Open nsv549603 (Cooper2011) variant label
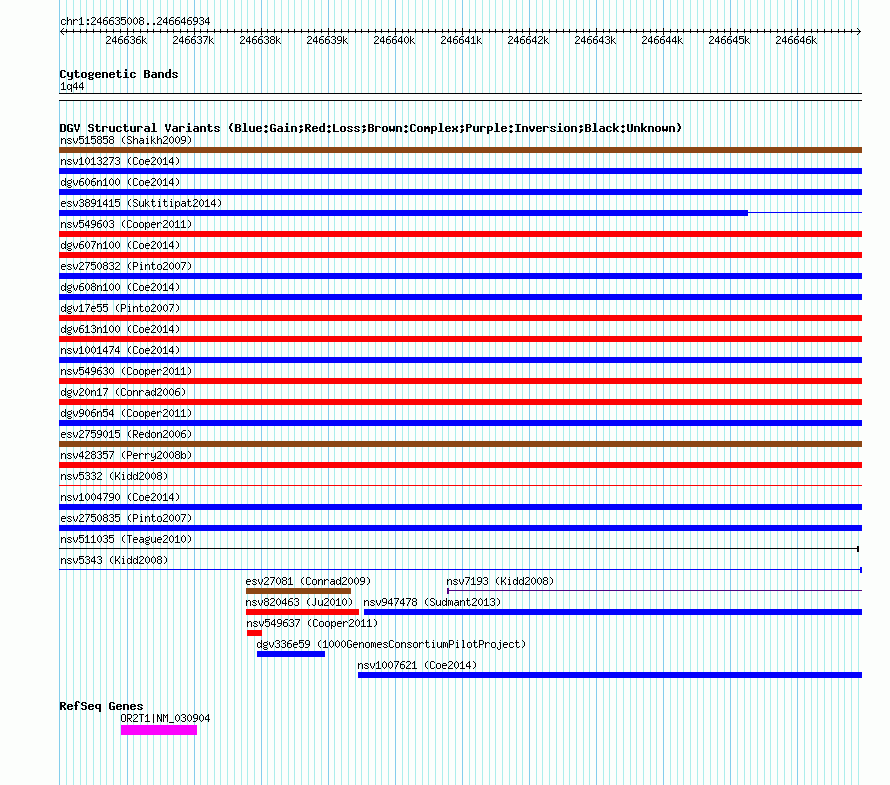The image size is (890, 785). (126, 224)
